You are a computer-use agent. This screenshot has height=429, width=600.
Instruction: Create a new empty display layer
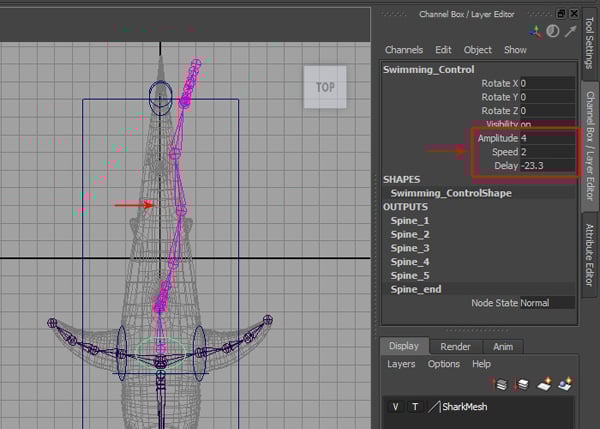[543, 383]
